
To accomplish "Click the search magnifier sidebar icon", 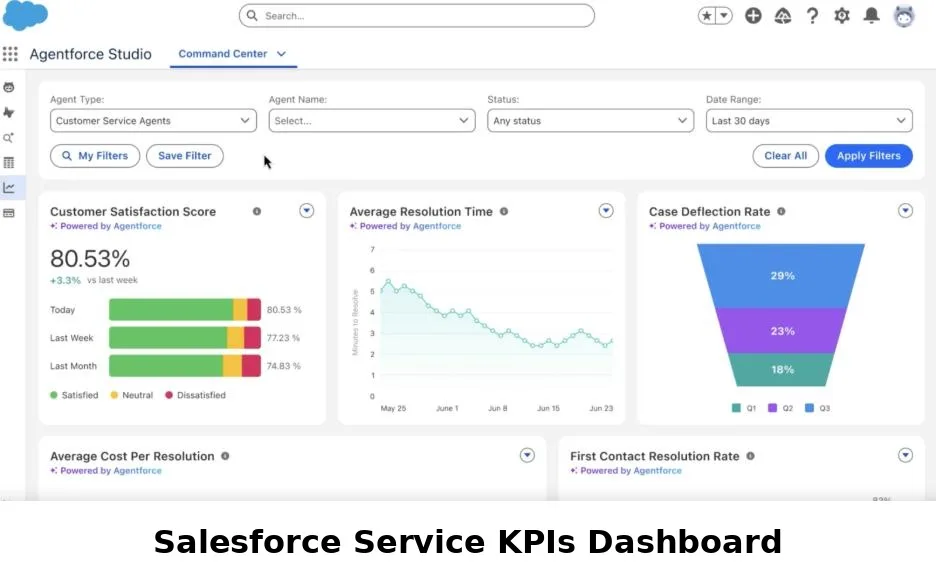I will click(x=9, y=138).
